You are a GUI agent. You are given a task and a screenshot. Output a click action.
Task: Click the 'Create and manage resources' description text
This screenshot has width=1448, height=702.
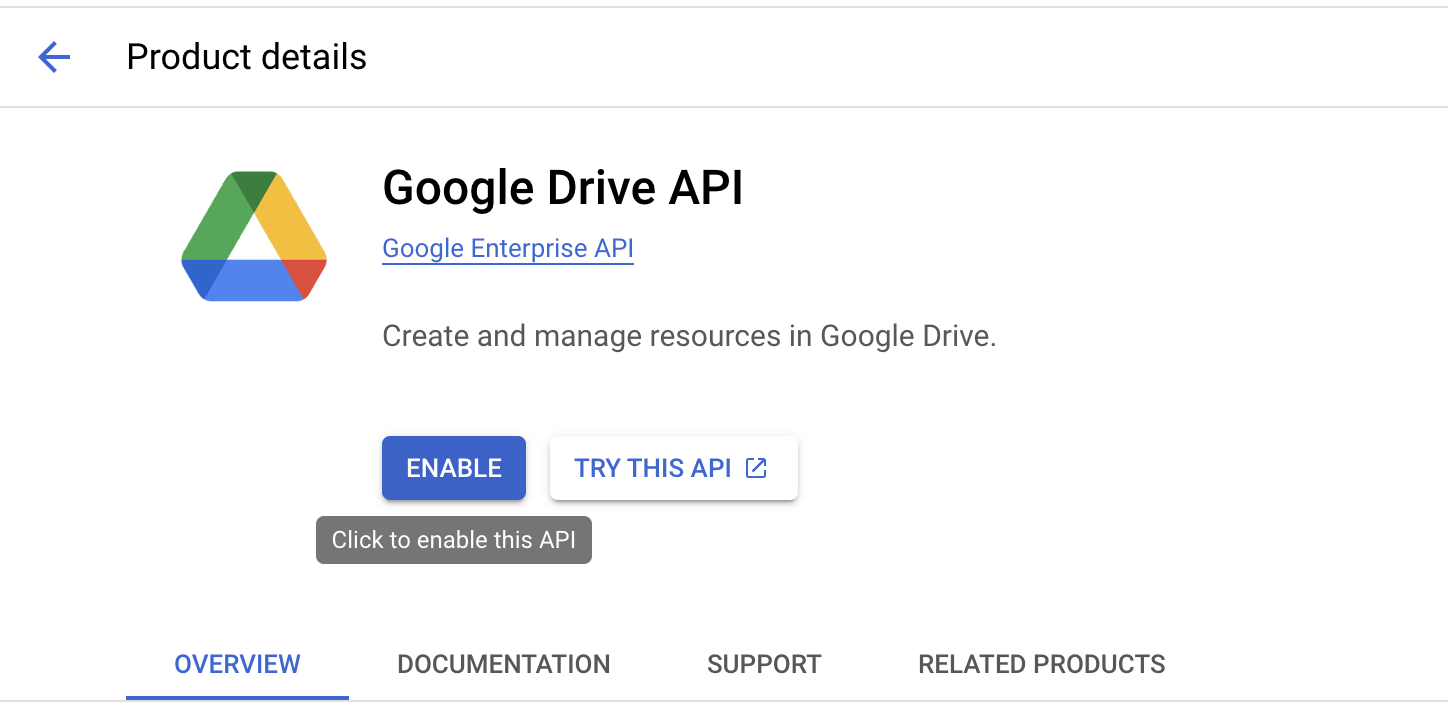[x=690, y=336]
